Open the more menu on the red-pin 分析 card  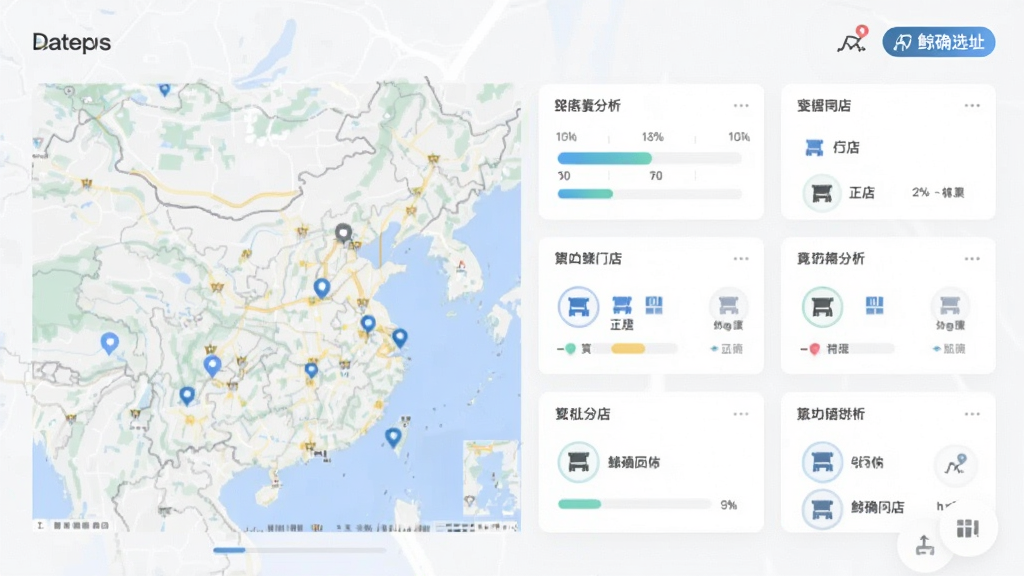pyautogui.click(x=972, y=259)
